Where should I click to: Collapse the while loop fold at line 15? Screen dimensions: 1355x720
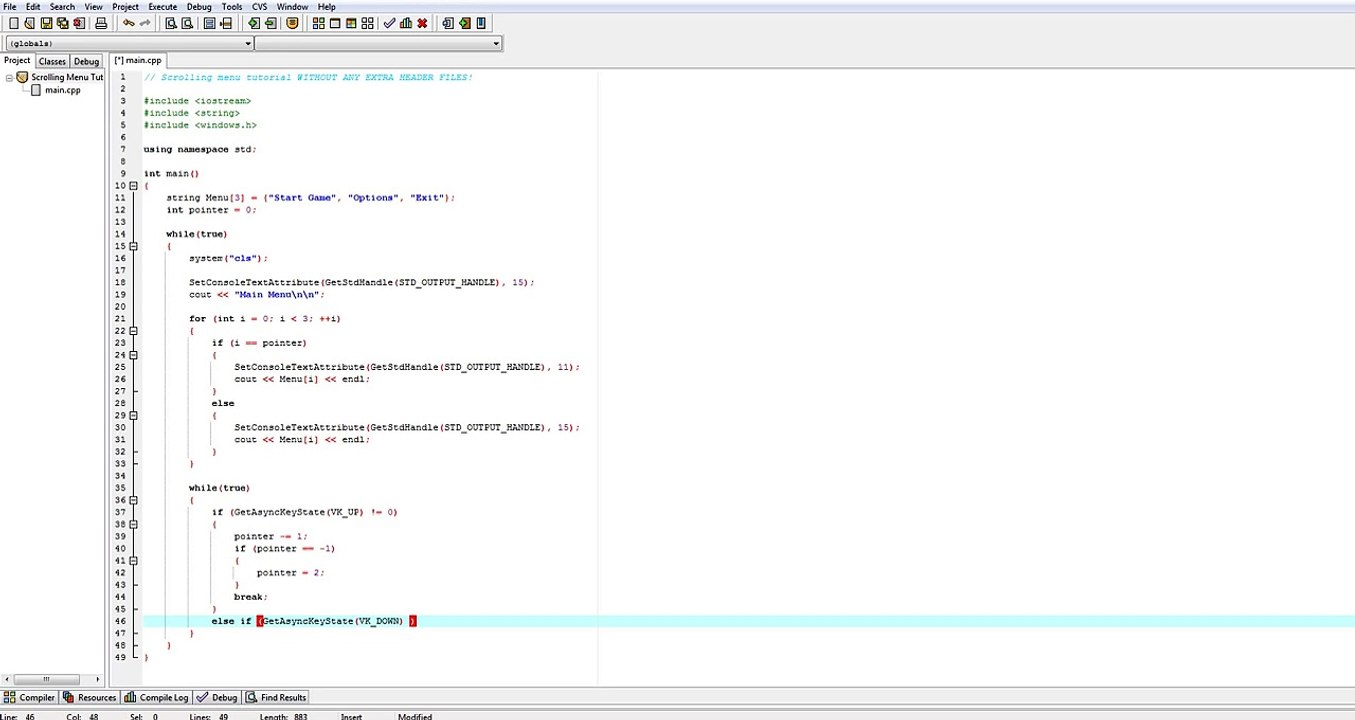click(134, 246)
